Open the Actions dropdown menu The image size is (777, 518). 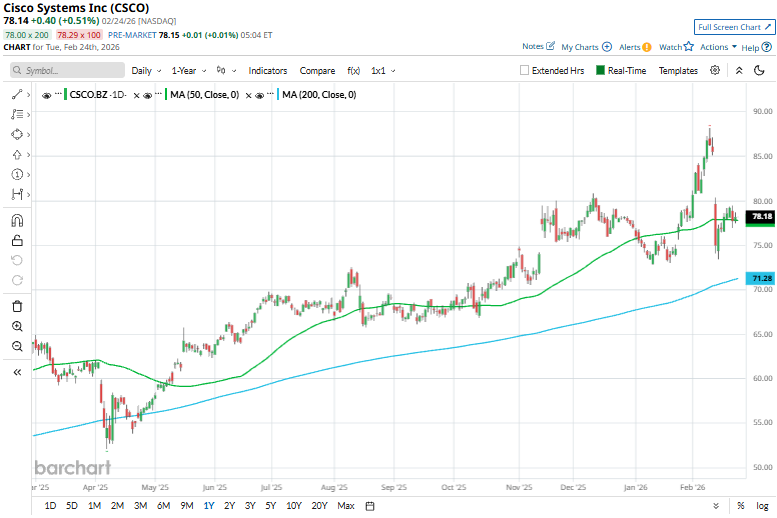(718, 47)
